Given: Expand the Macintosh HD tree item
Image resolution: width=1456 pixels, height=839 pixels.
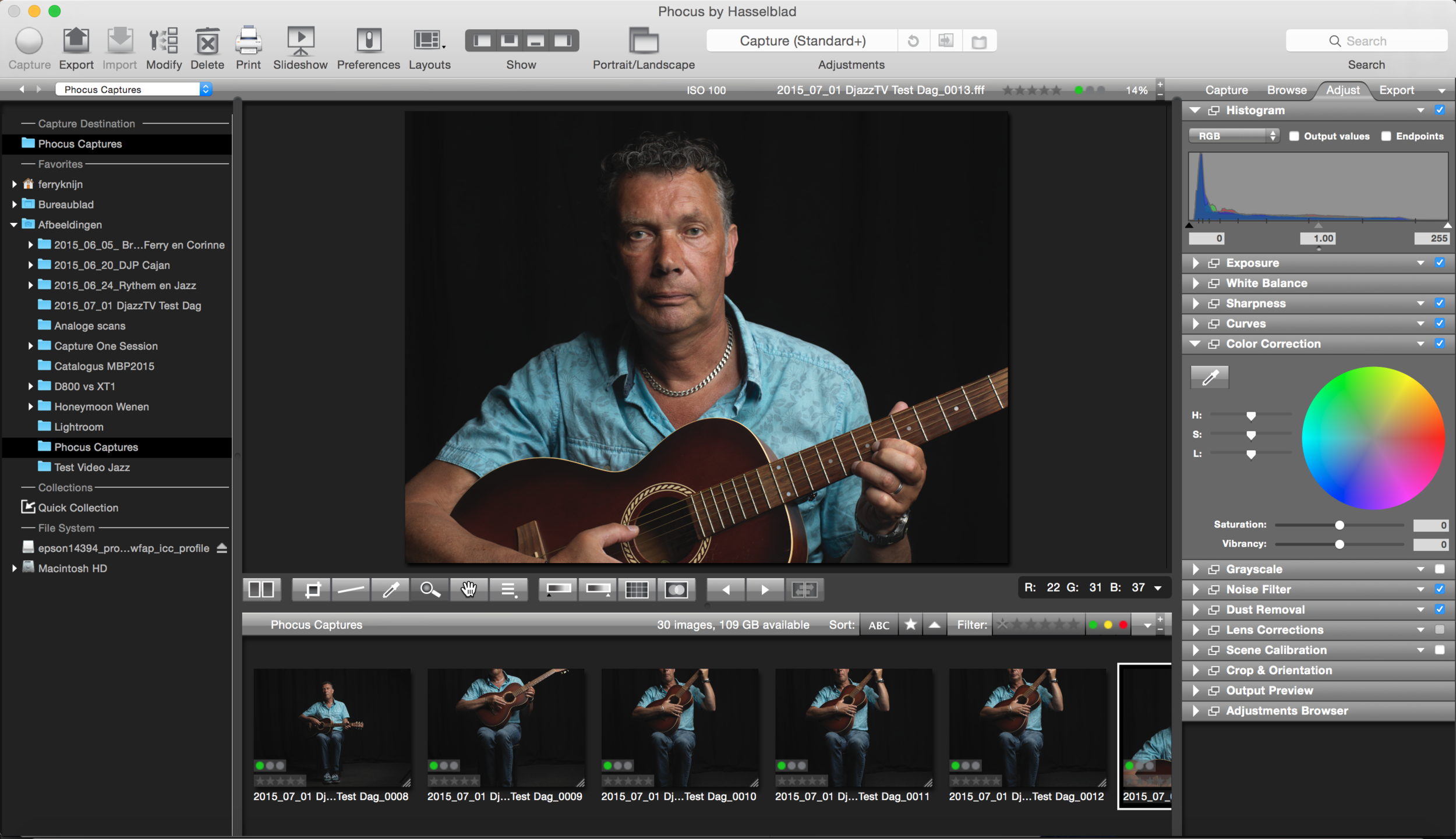Looking at the screenshot, I should tap(14, 568).
